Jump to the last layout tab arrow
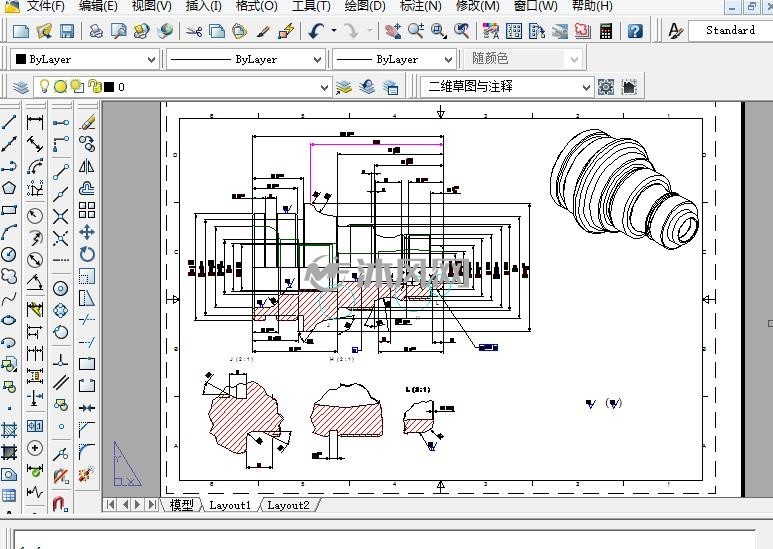 (152, 505)
